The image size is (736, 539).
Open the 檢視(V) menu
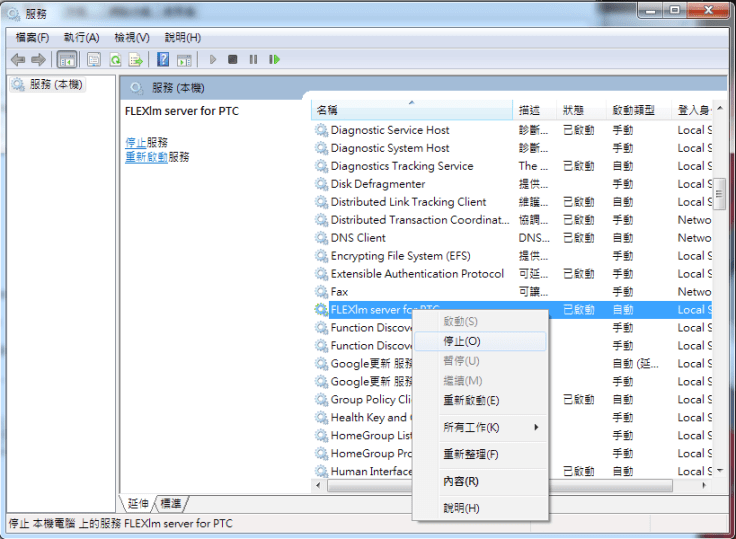(131, 37)
